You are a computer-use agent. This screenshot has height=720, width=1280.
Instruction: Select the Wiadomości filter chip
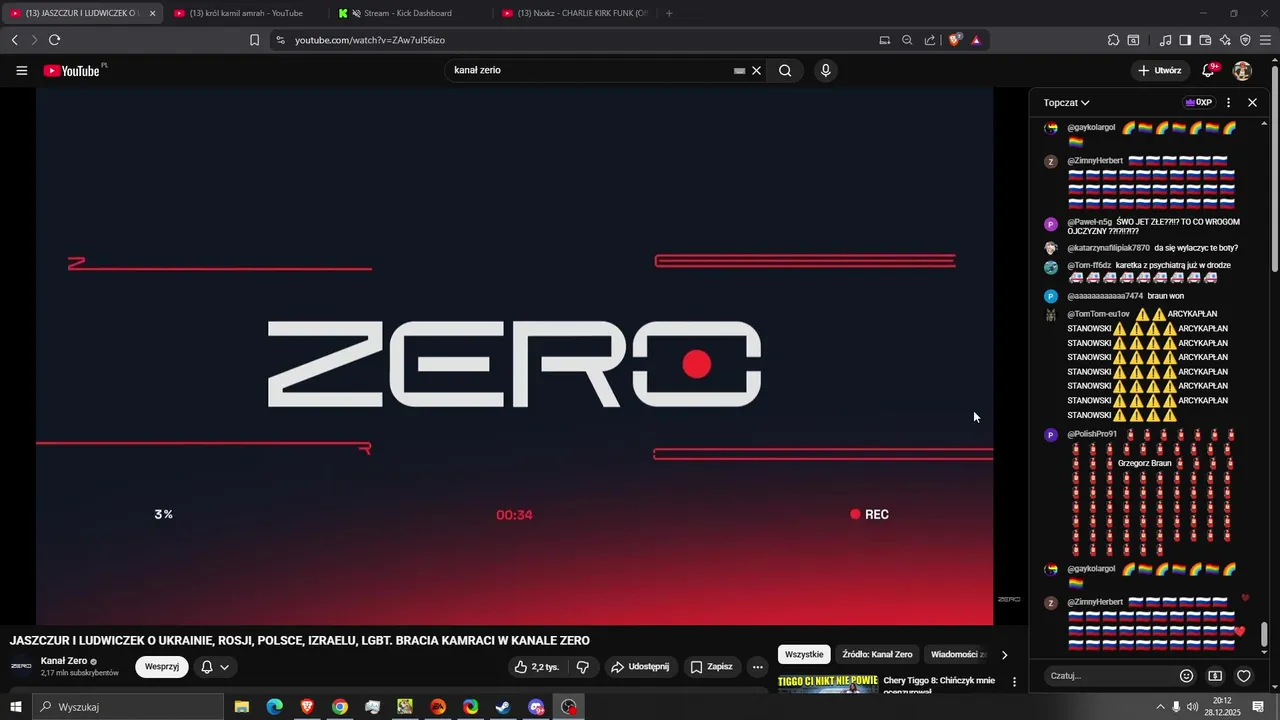tap(956, 654)
